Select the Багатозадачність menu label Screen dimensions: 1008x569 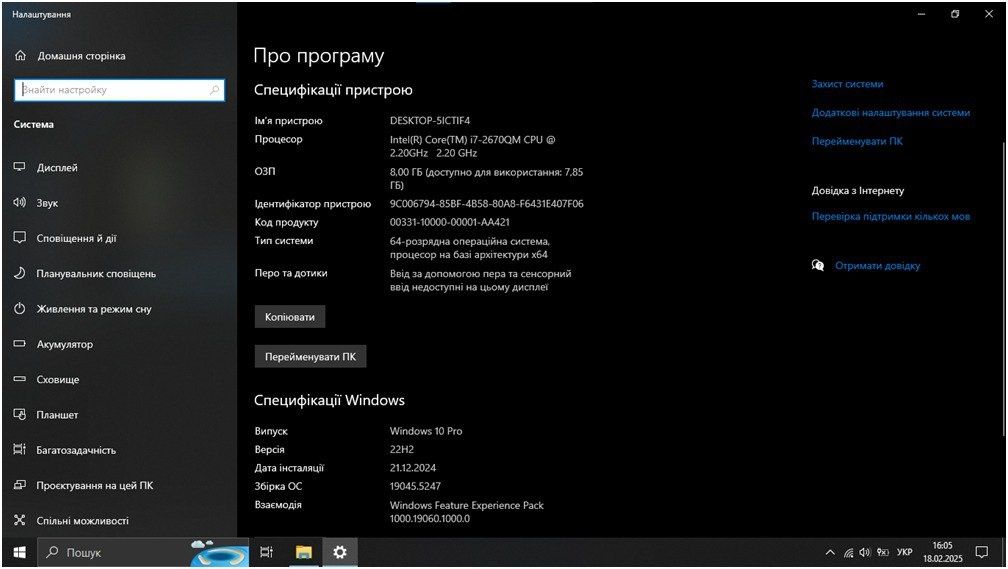coord(76,450)
